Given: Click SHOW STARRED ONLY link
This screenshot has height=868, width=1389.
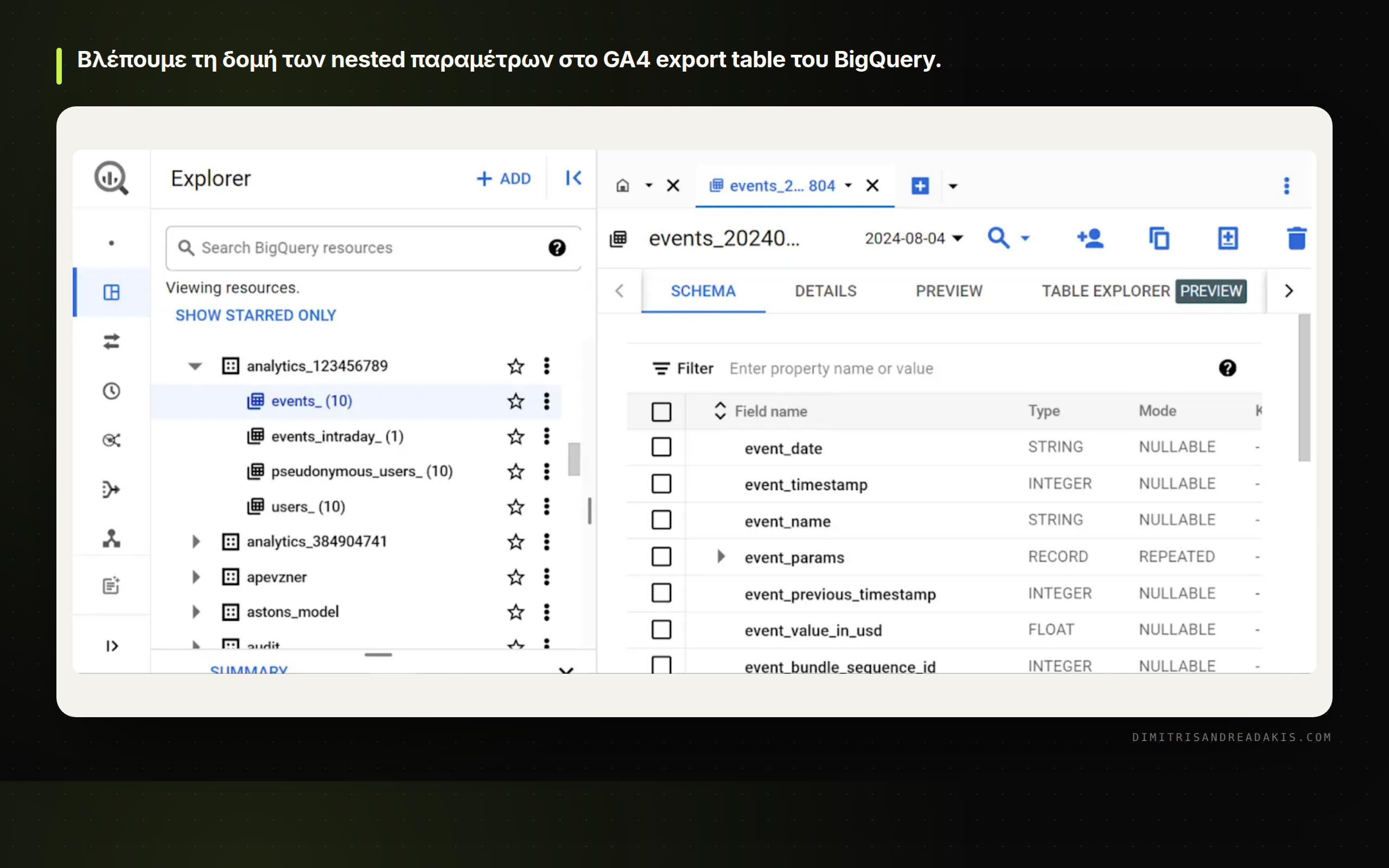Looking at the screenshot, I should (256, 315).
